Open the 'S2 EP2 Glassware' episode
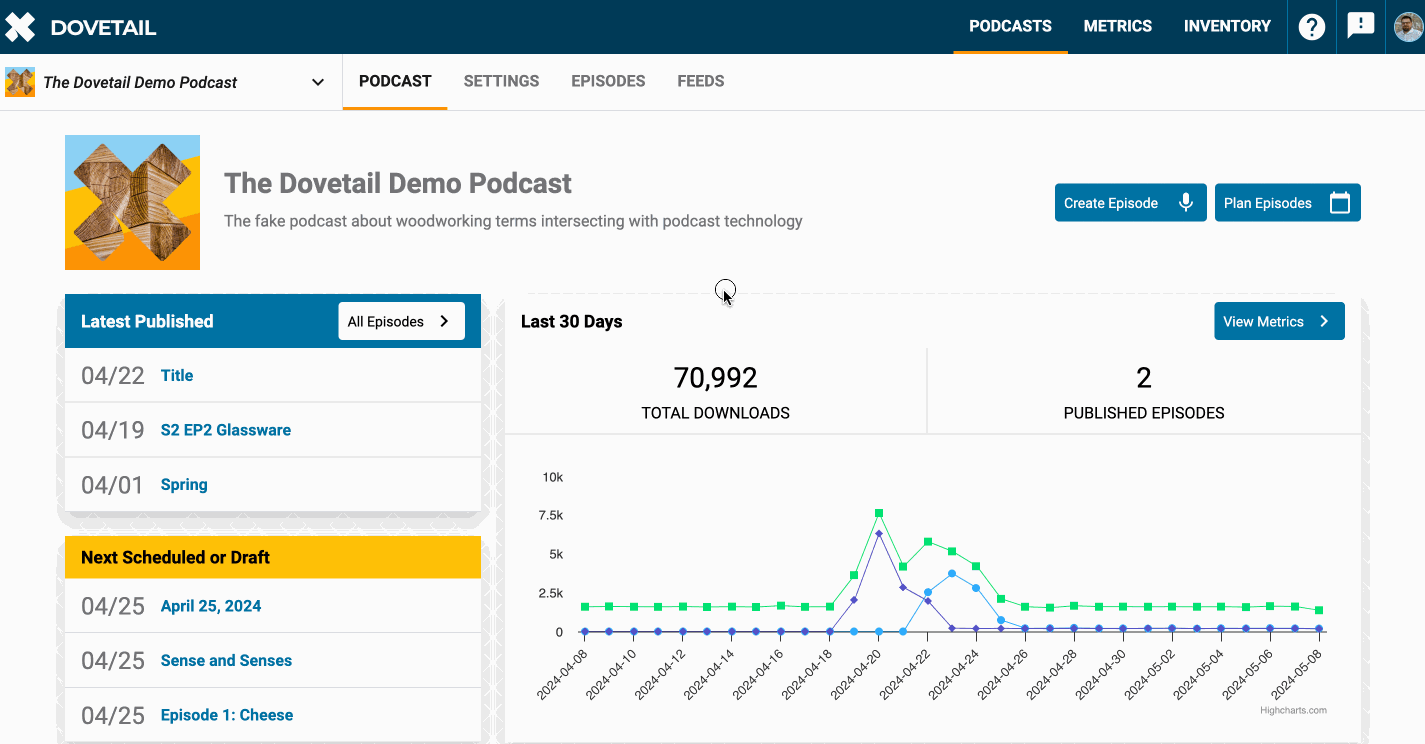 (x=226, y=430)
